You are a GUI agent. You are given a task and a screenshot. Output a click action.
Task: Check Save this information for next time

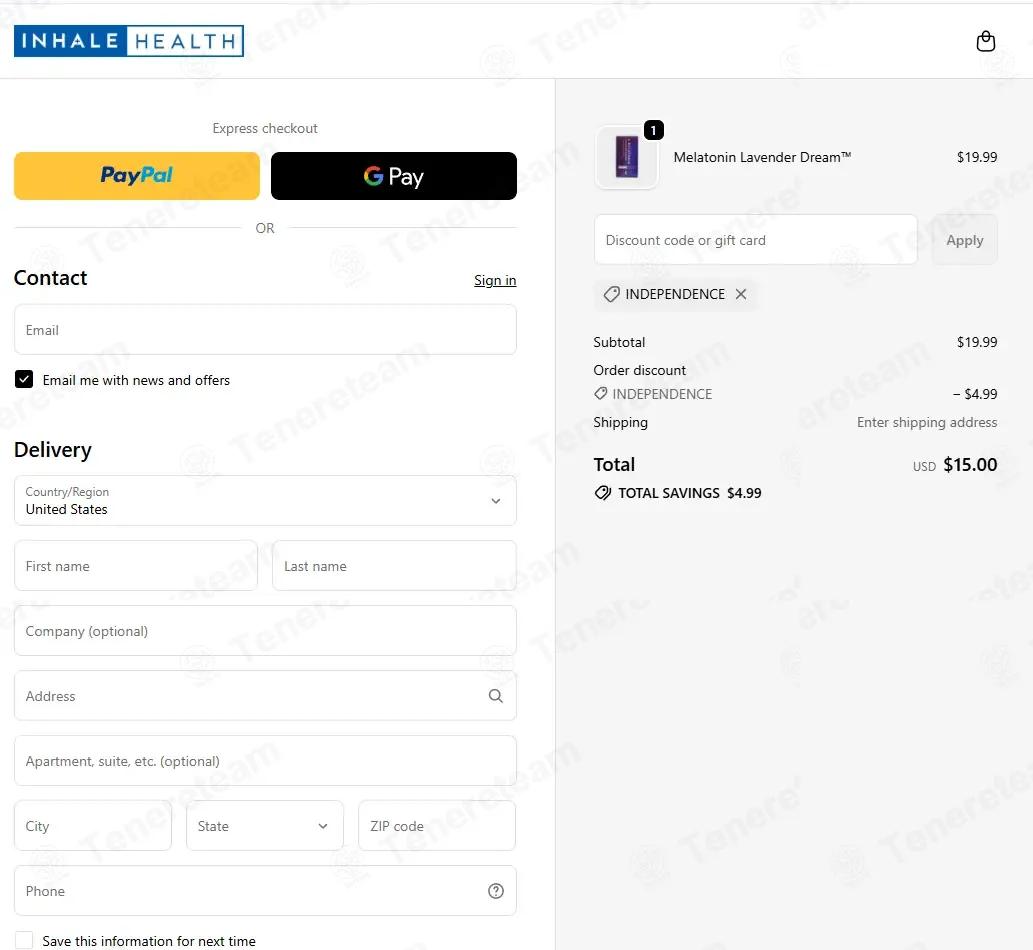click(x=24, y=940)
